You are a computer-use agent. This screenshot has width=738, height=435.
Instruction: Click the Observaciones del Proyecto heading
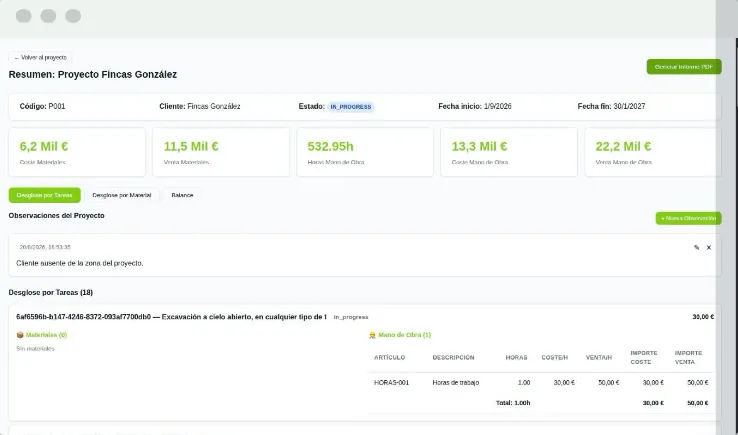pos(56,216)
